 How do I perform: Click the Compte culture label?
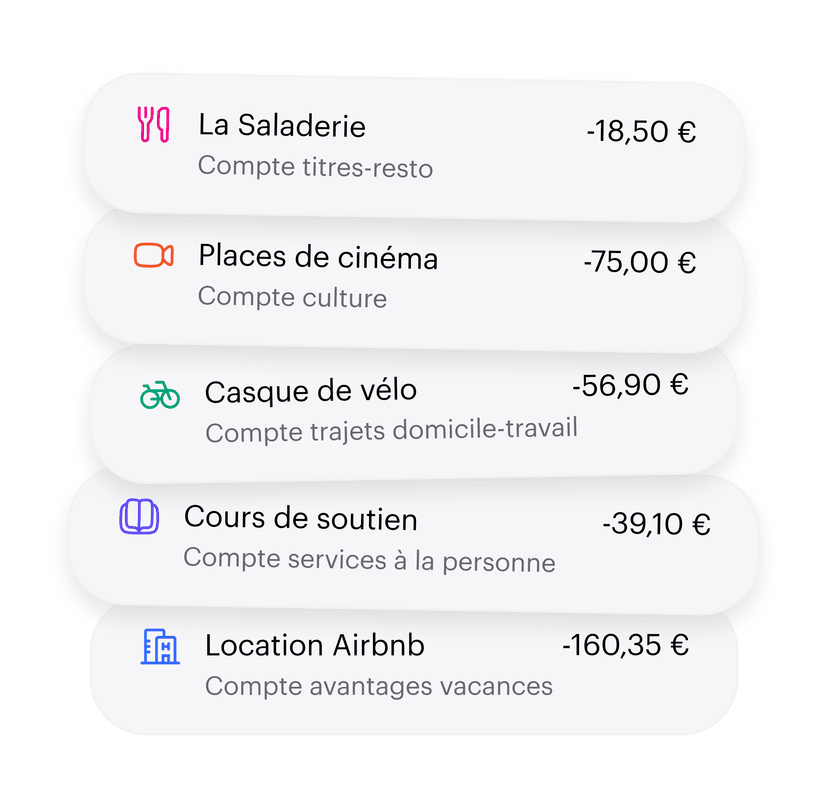click(291, 298)
